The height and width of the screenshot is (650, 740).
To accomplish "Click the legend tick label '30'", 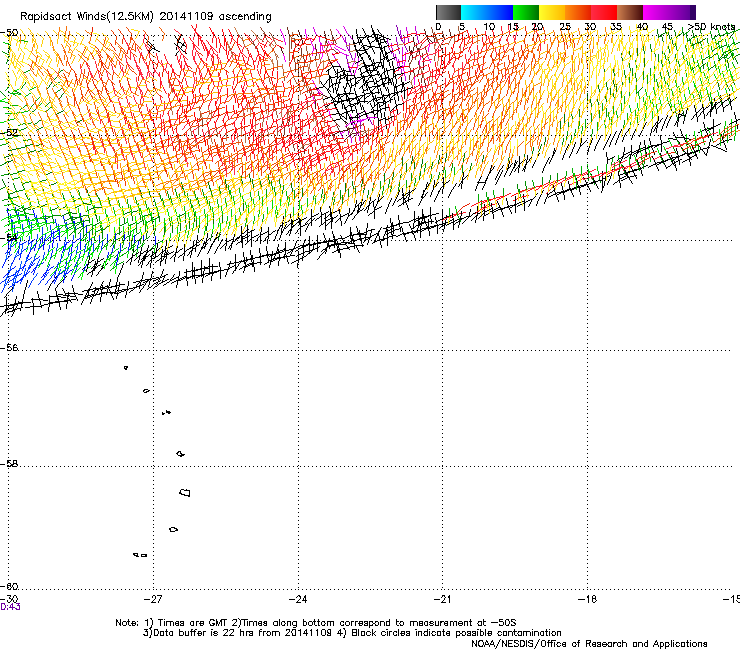I will tap(590, 26).
